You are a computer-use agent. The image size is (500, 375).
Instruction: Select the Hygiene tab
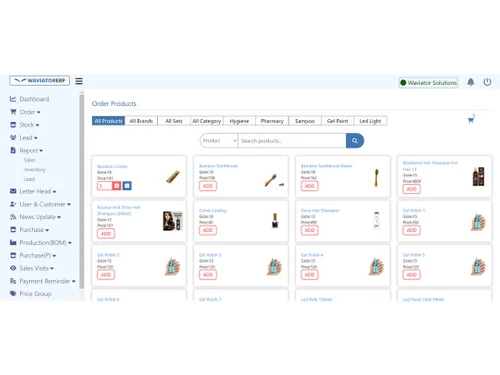click(239, 121)
